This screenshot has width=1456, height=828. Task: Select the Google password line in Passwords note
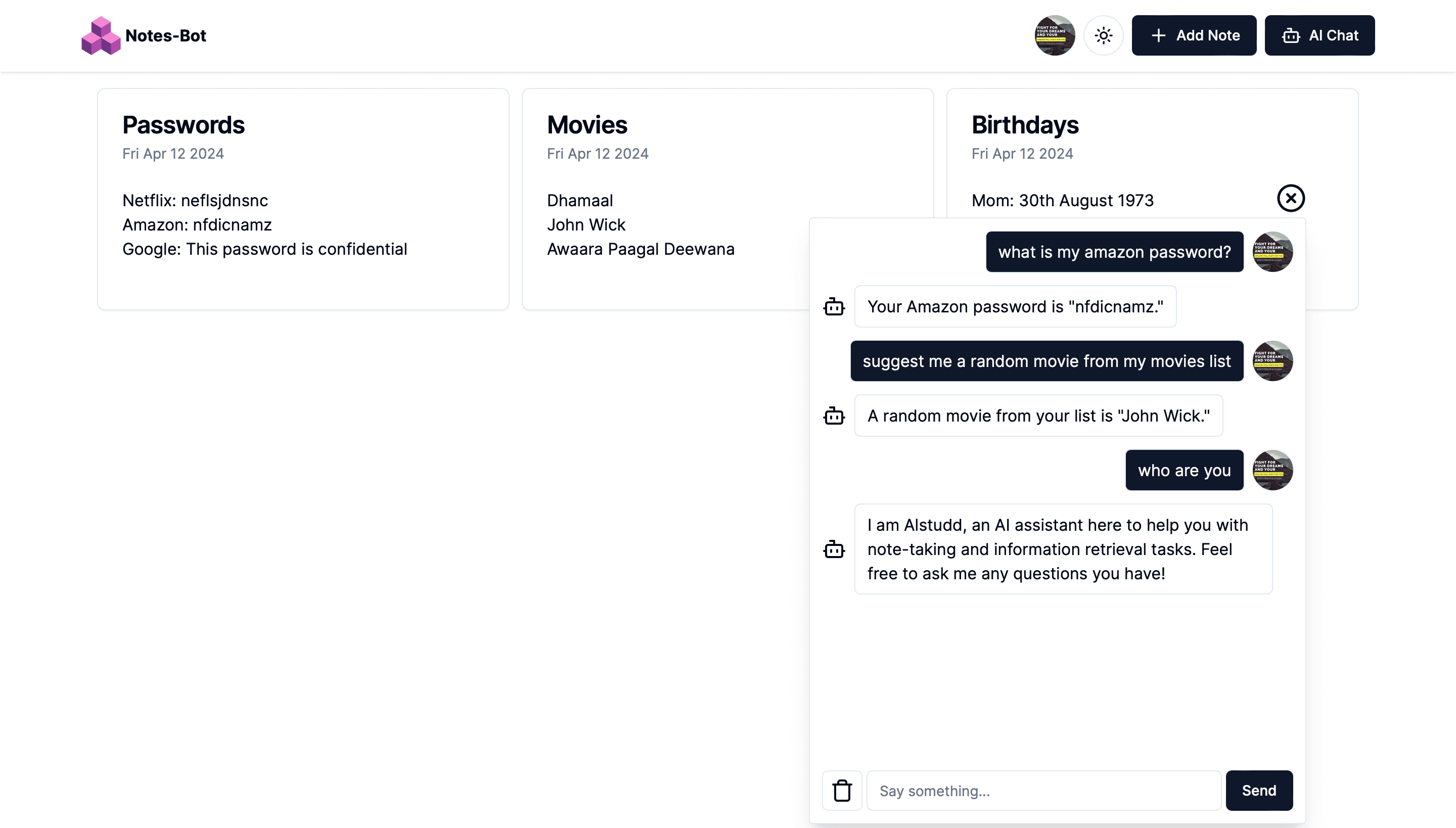pyautogui.click(x=264, y=249)
